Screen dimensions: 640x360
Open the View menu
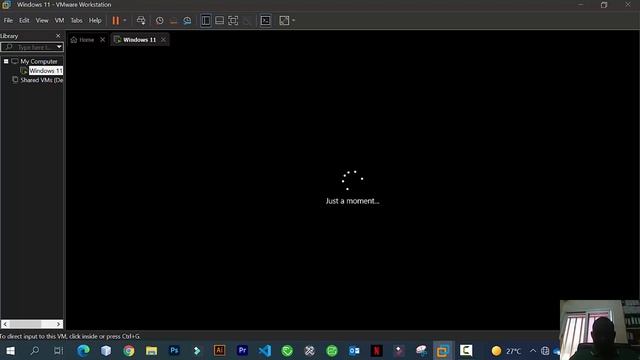[x=42, y=20]
